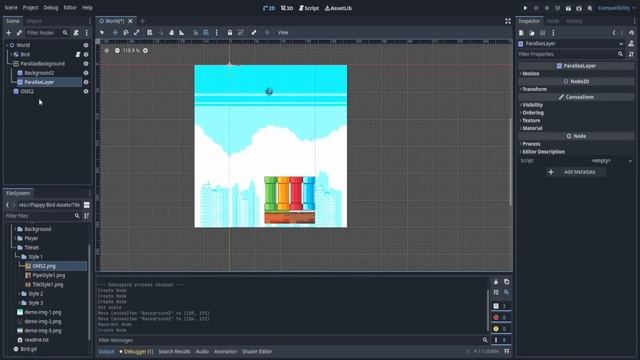The height and width of the screenshot is (360, 640).
Task: Click the list-select tool icon
Action: click(x=150, y=33)
